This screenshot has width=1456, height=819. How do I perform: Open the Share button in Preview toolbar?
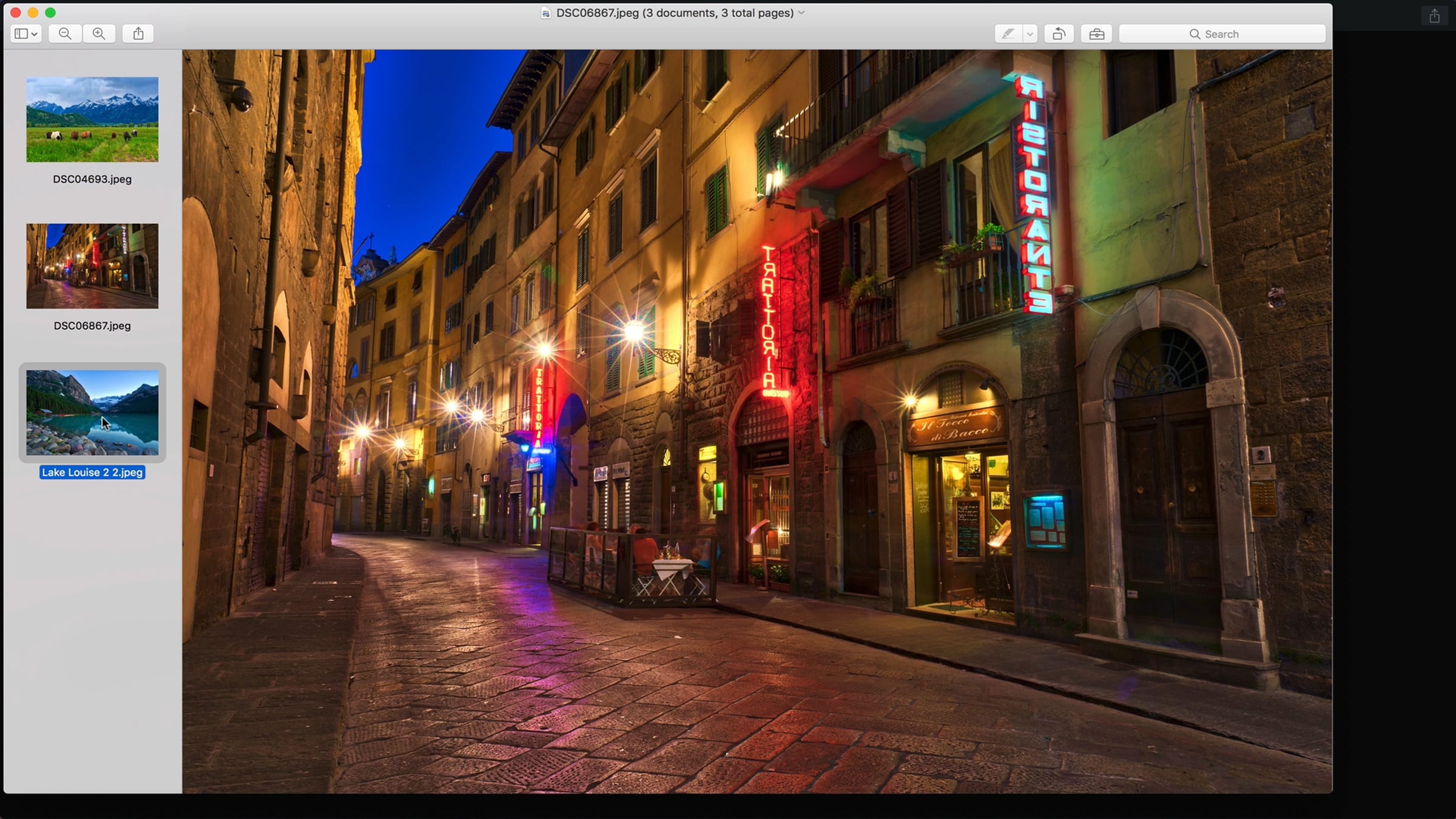pyautogui.click(x=138, y=34)
